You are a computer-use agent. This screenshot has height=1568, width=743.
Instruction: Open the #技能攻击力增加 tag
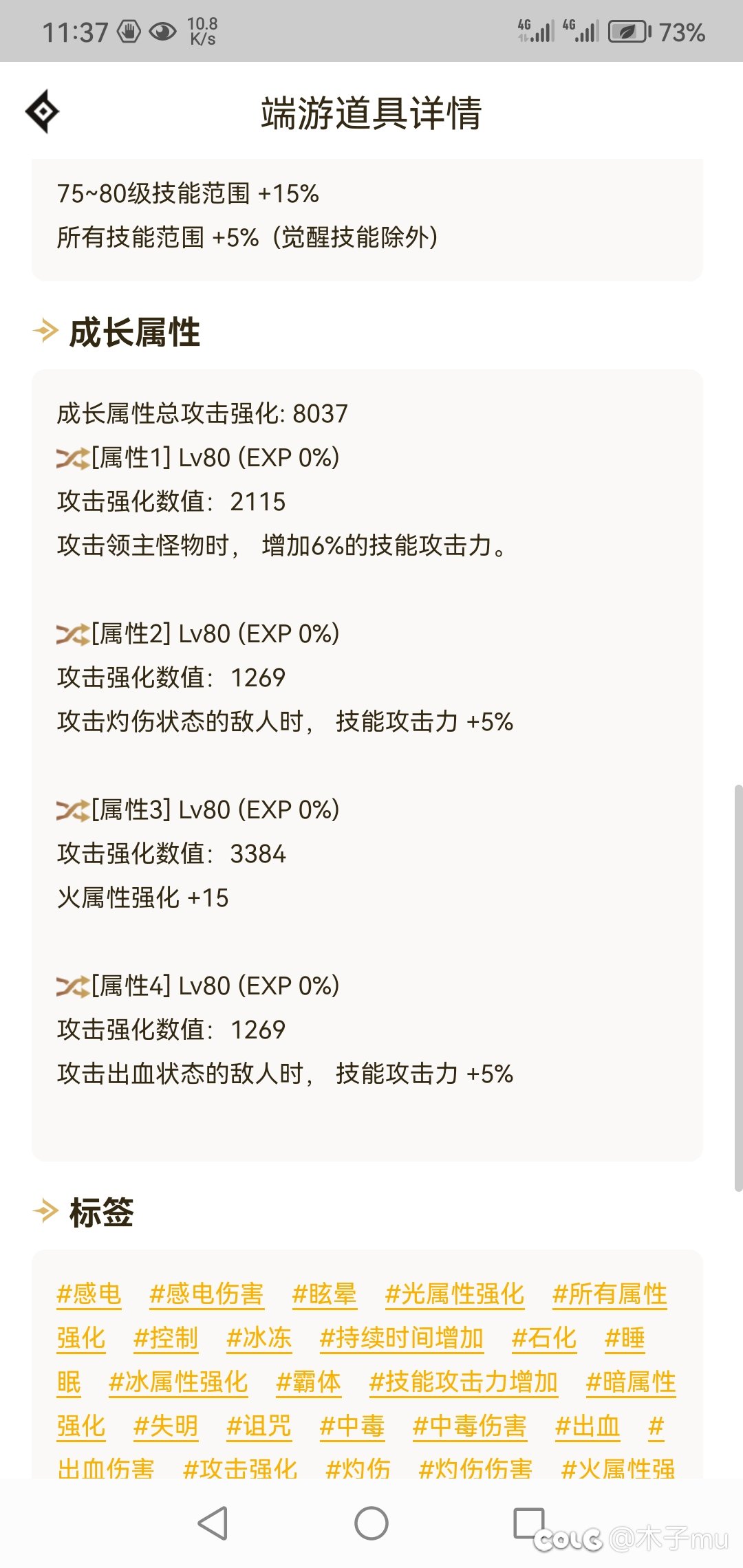point(464,1382)
